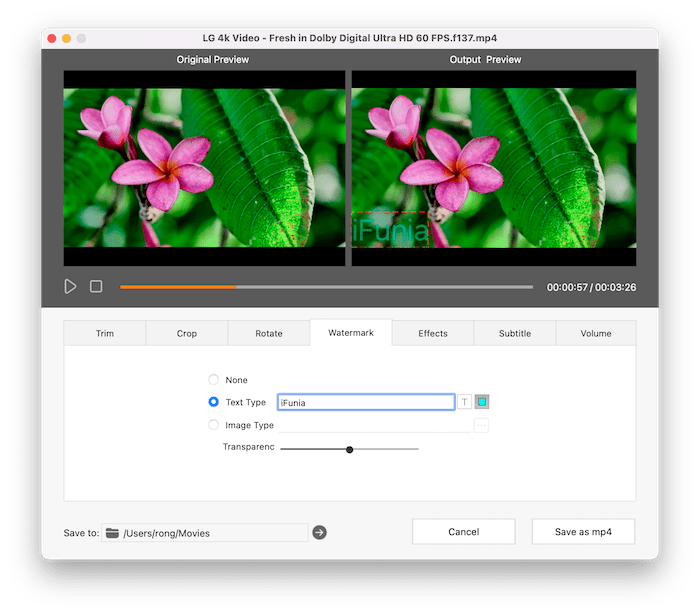Screen dimensions: 700x614
Task: Choose the Image Type radio option
Action: coord(213,425)
